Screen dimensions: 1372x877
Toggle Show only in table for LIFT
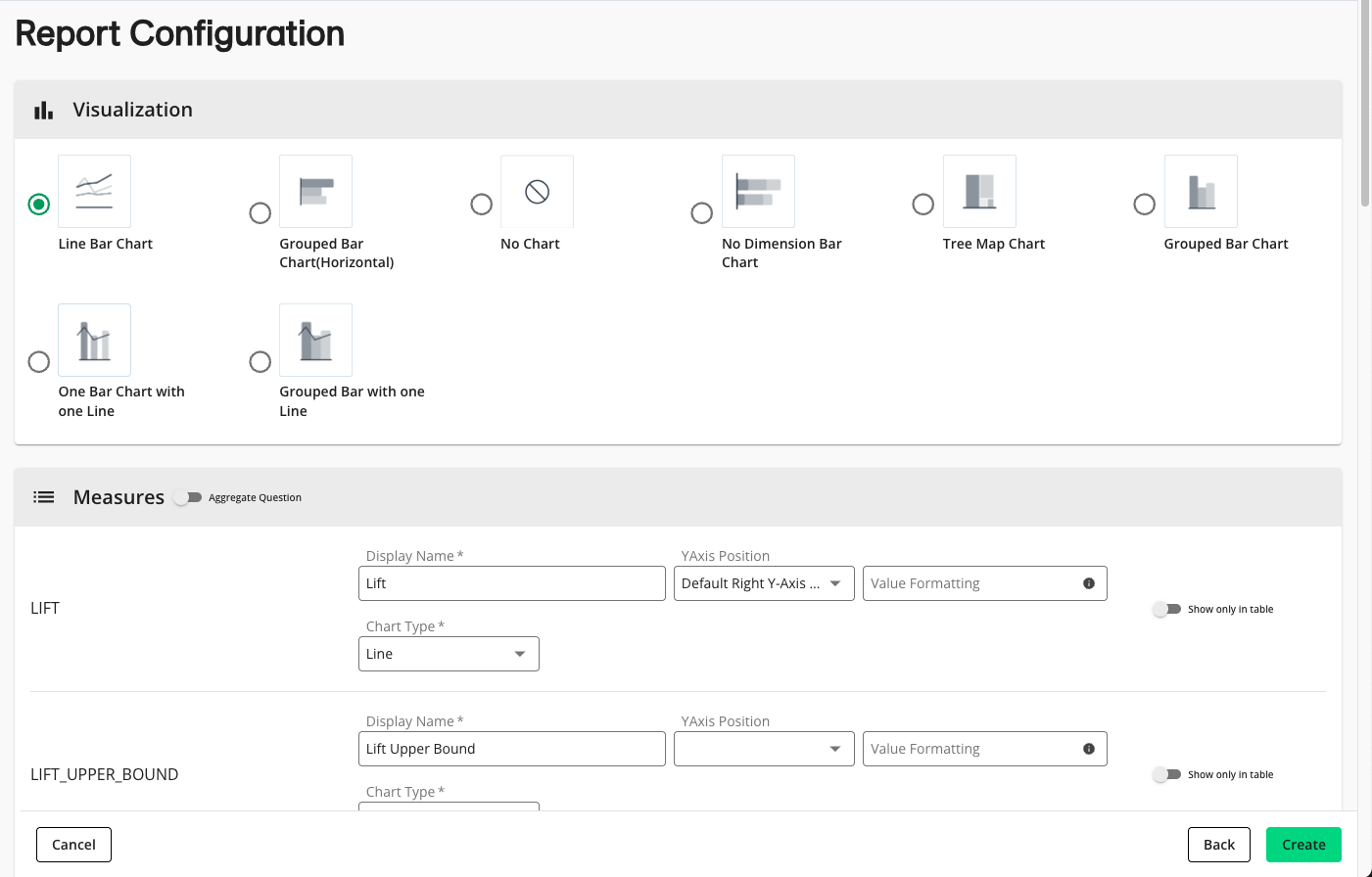pos(1166,609)
